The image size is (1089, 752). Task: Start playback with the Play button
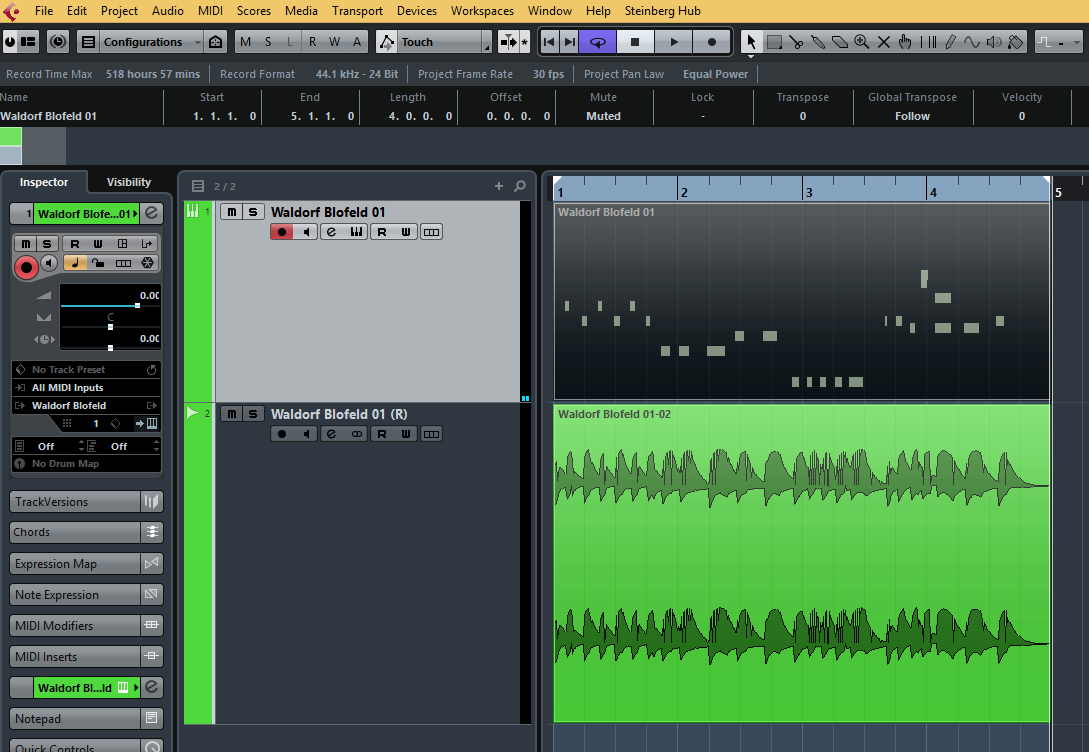tap(673, 42)
